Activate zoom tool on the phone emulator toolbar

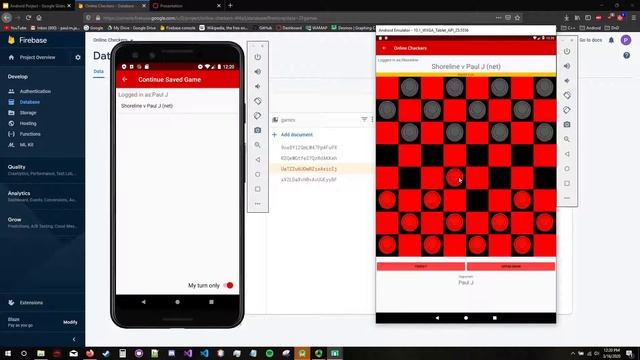258,145
